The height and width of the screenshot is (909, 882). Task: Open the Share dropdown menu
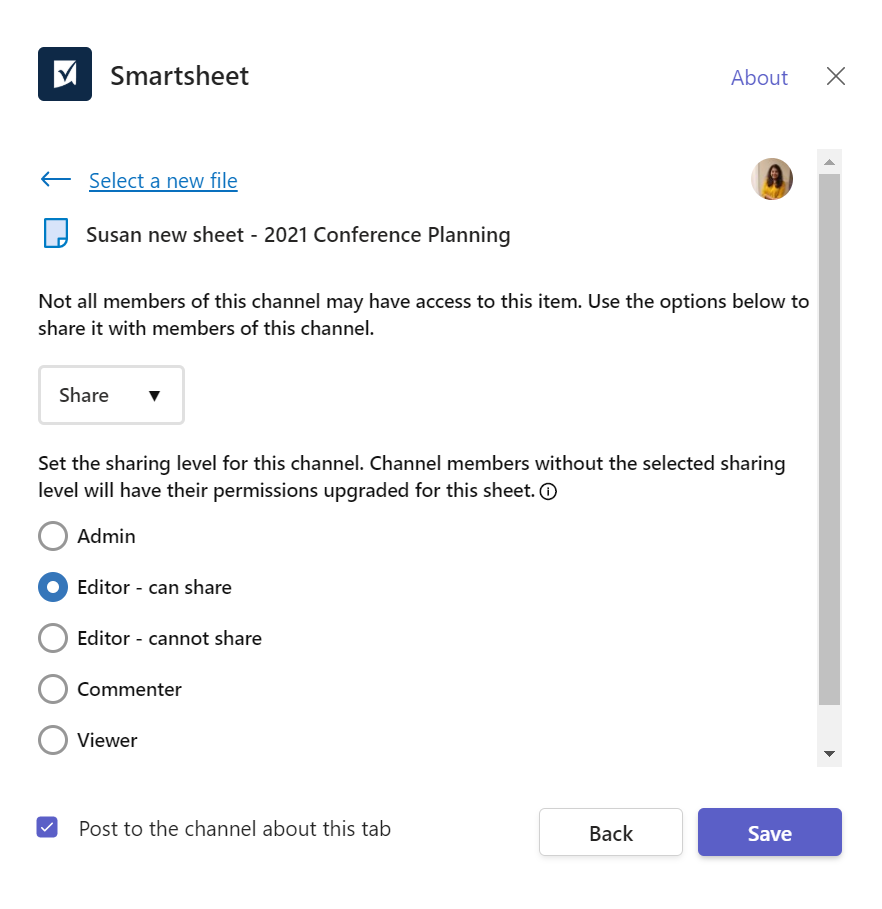(110, 394)
